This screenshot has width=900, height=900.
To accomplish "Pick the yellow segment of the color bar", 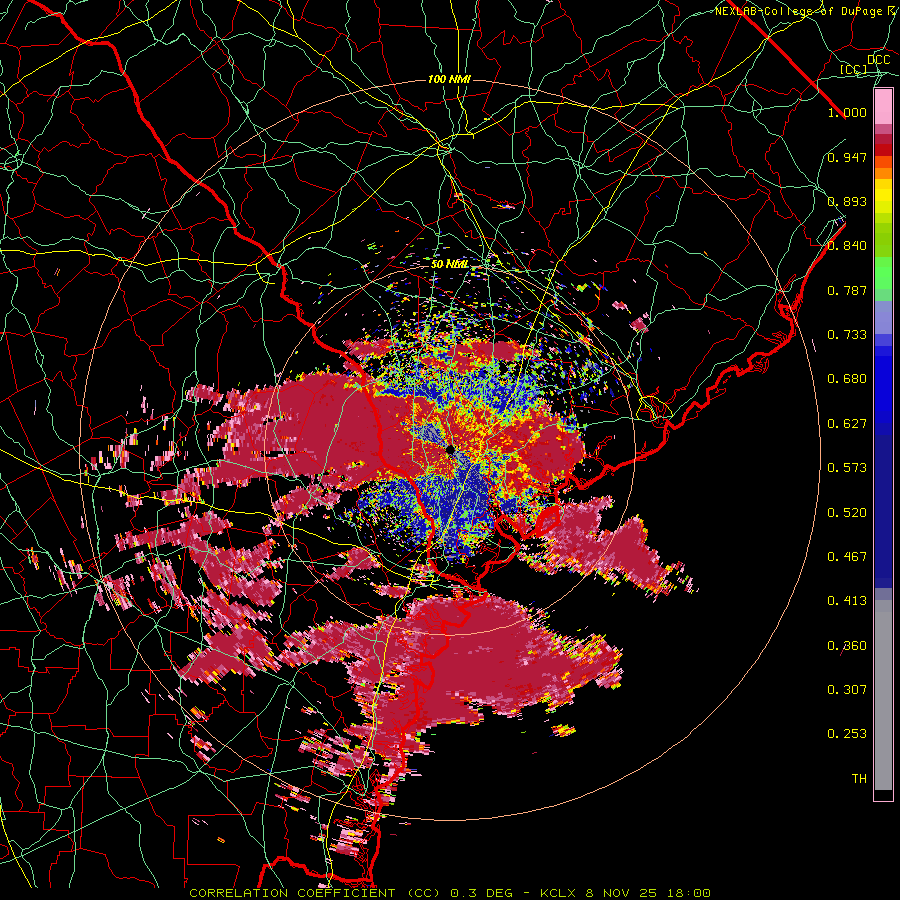I will click(x=883, y=196).
